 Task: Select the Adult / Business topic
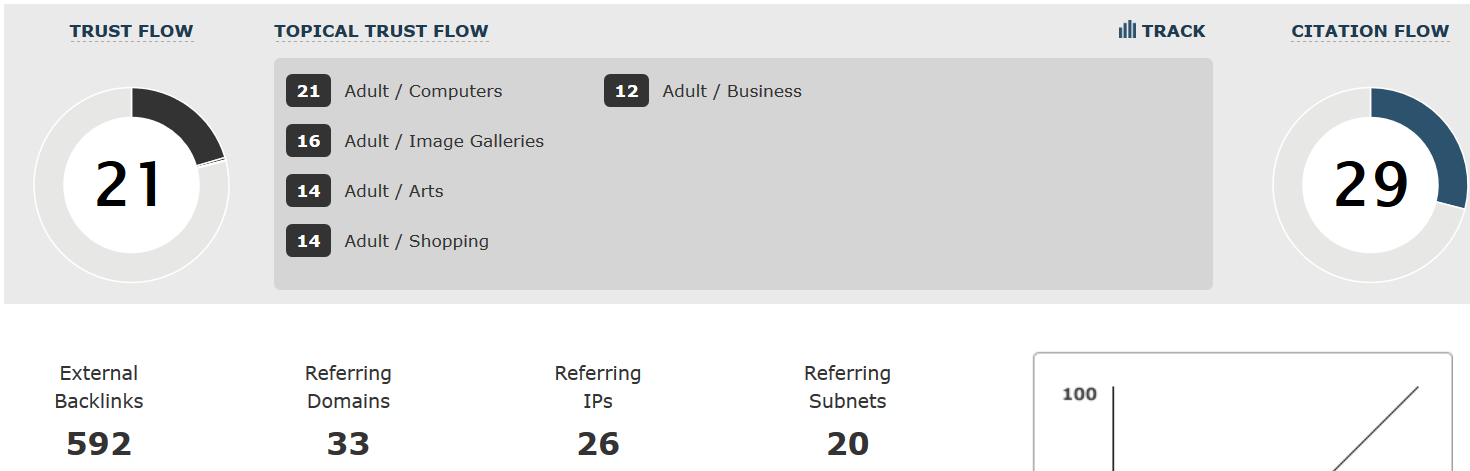732,91
